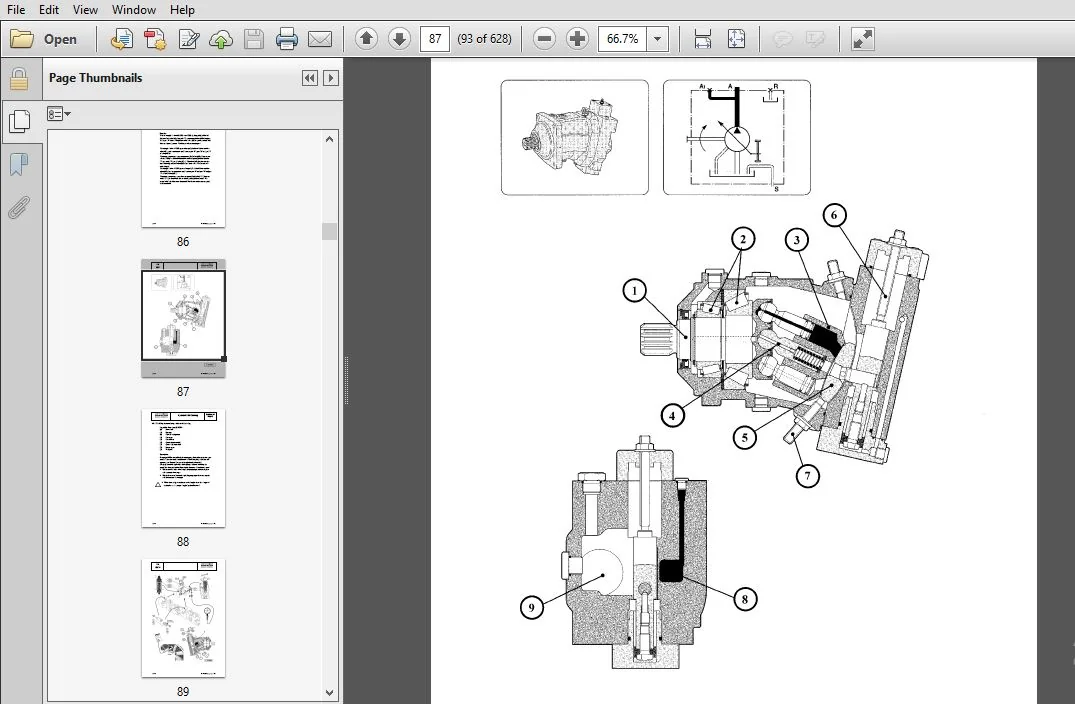Click the security lock icon in sidebar

pos(19,80)
